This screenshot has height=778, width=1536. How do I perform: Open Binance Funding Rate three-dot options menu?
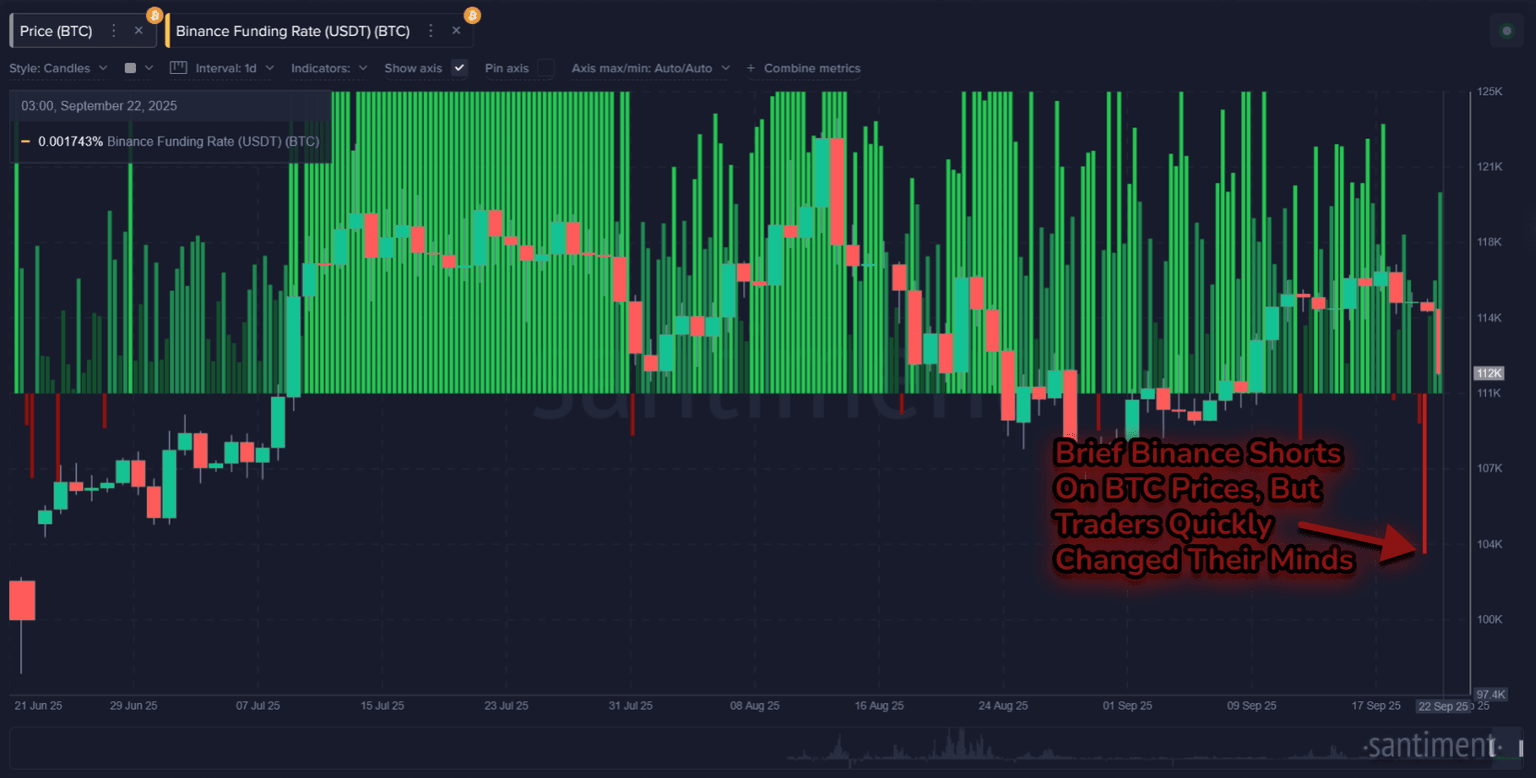coord(431,31)
